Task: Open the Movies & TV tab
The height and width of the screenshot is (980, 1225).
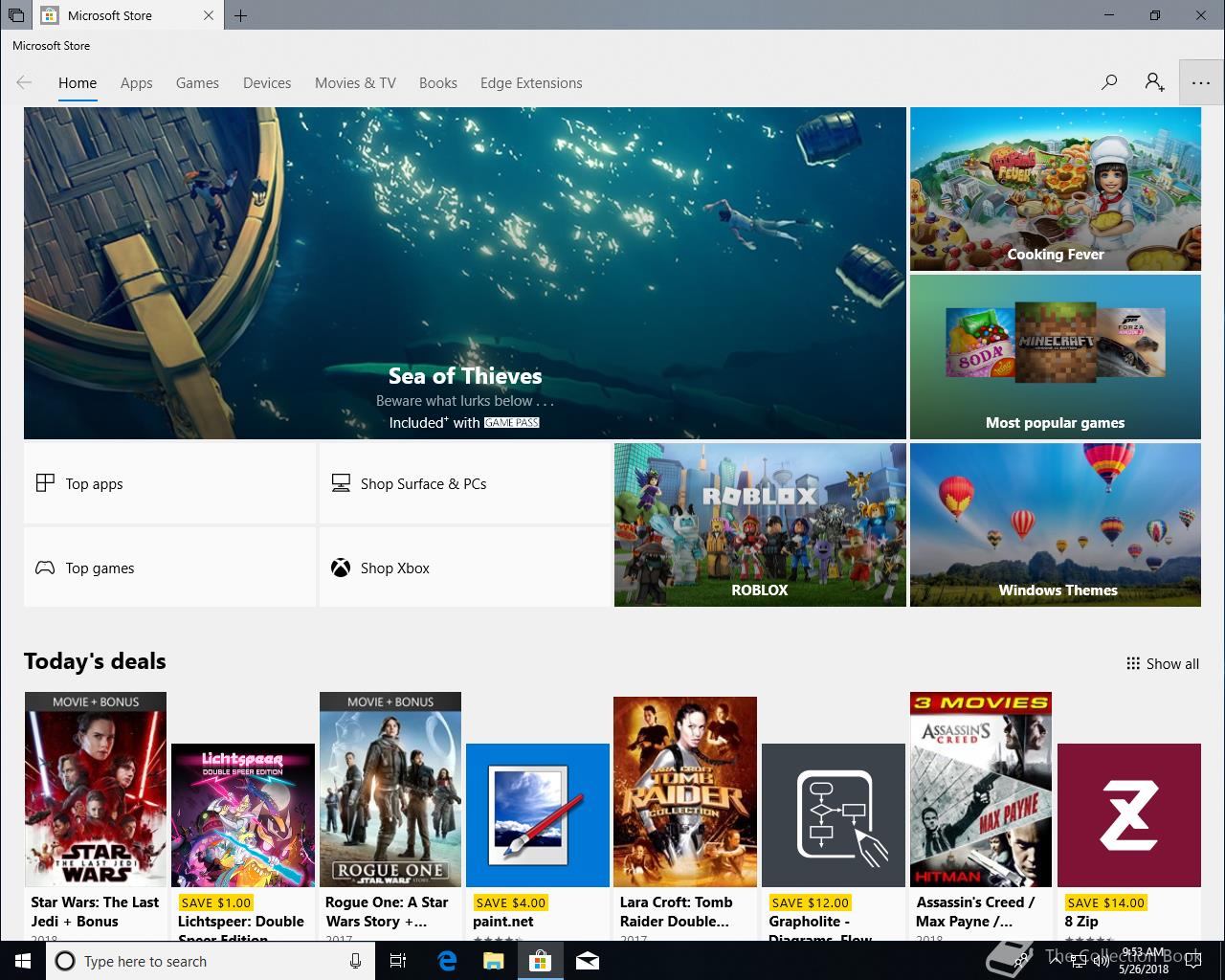Action: pos(355,83)
